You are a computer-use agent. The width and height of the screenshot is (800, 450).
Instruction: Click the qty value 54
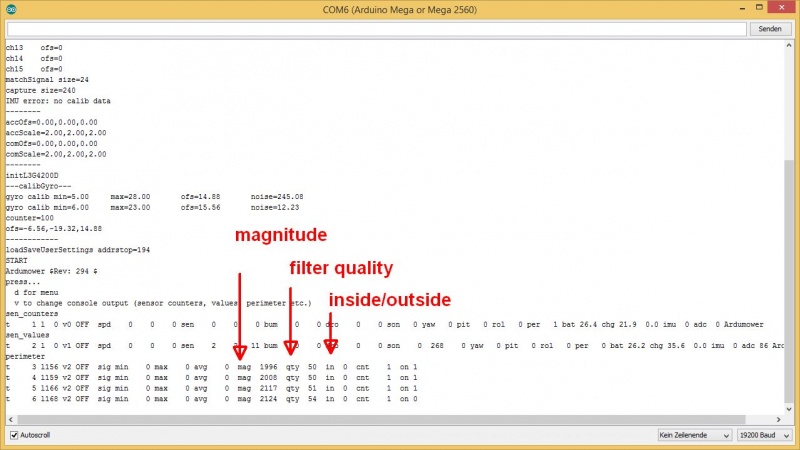point(312,399)
